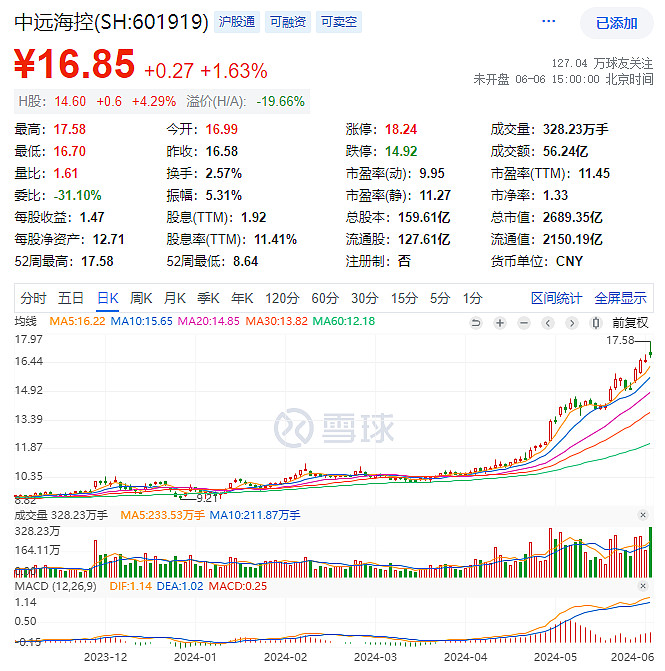Switch to the 30分 chart tab
Image resolution: width=665 pixels, height=671 pixels.
coord(365,298)
